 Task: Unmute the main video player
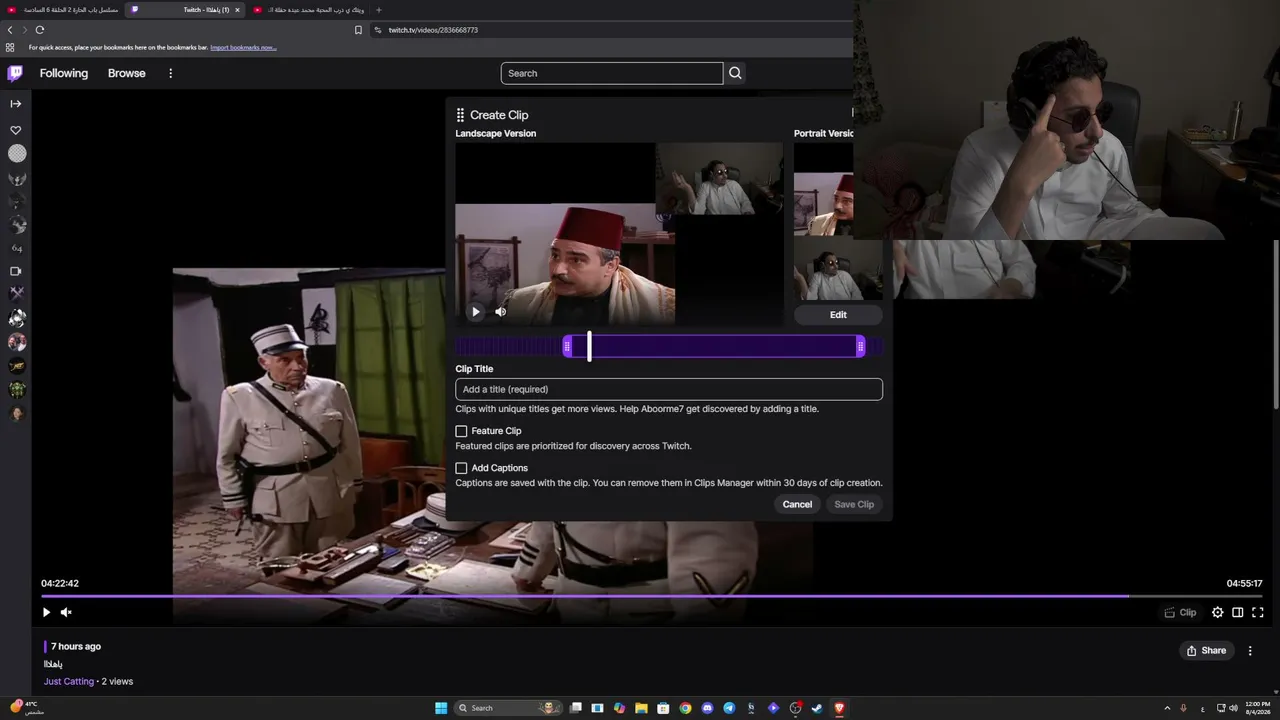(x=66, y=612)
